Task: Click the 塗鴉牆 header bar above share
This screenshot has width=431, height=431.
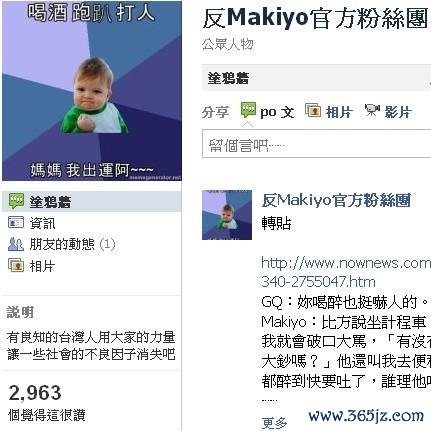Action: pyautogui.click(x=316, y=78)
